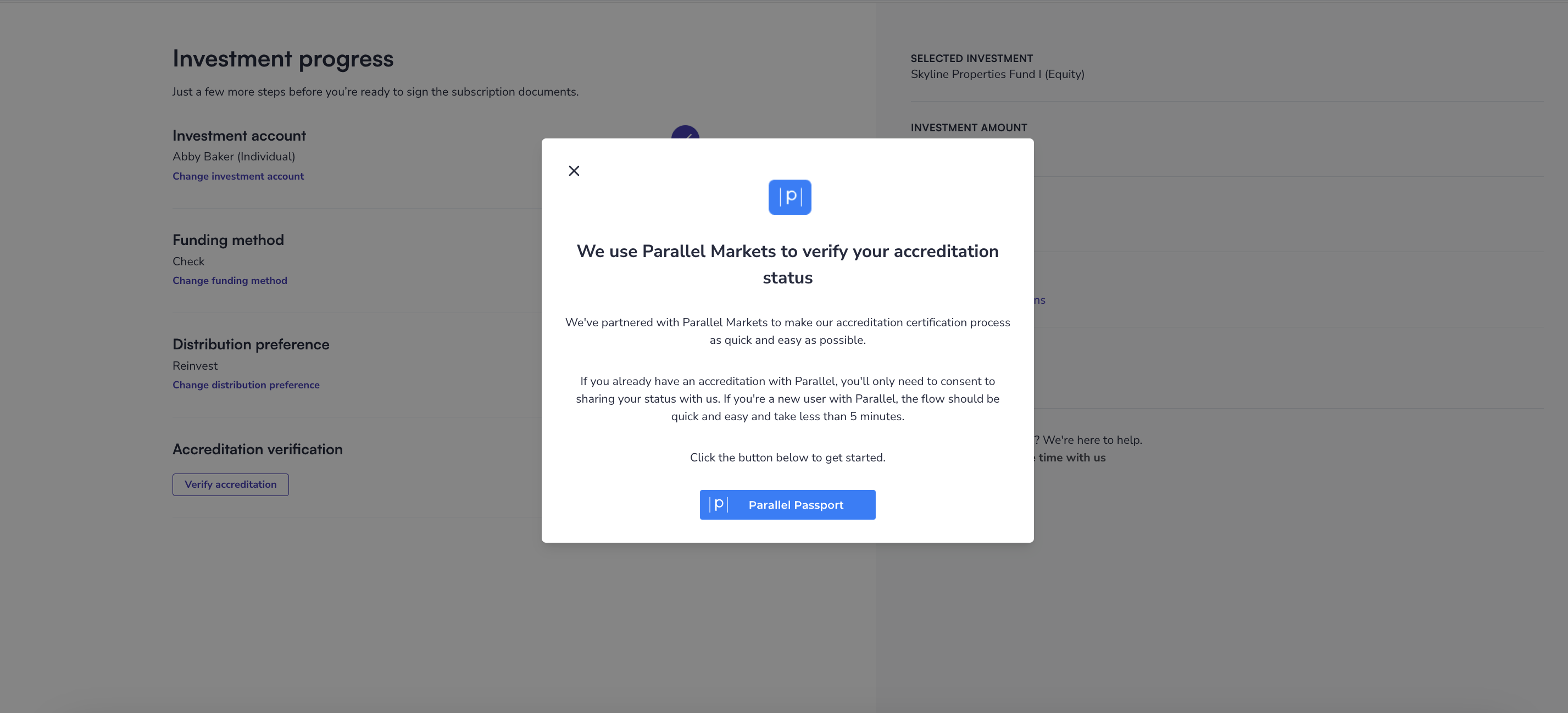Click the P logo inside Passport button
The width and height of the screenshot is (1568, 713).
point(718,505)
